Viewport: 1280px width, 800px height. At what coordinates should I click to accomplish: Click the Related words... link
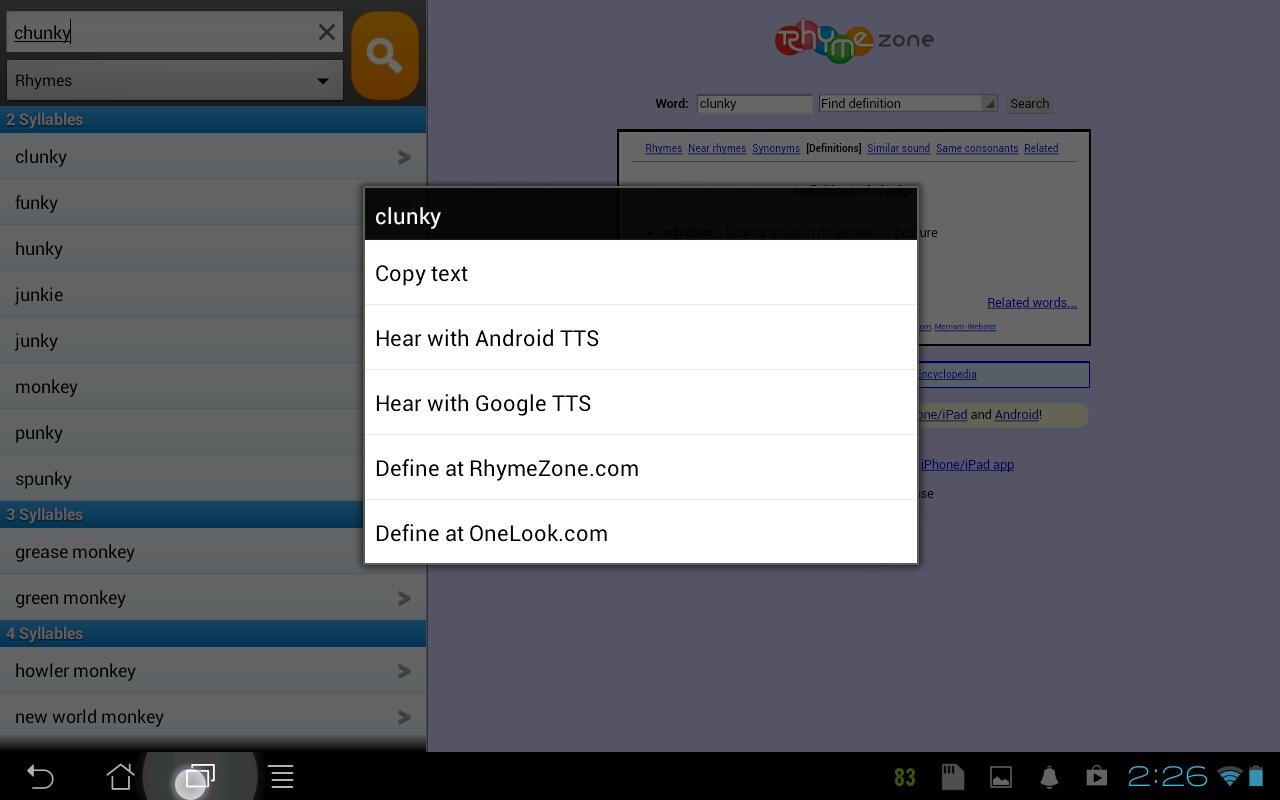click(x=1032, y=303)
